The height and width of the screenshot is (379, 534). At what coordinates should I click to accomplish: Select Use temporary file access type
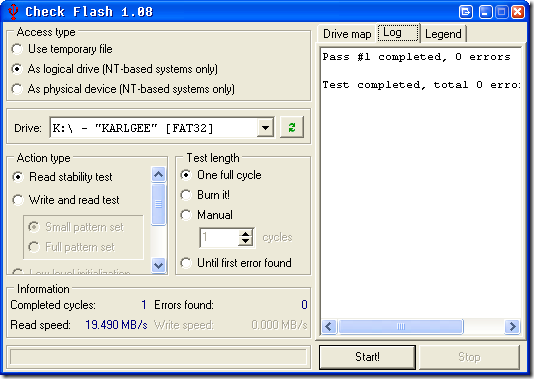[x=62, y=49]
